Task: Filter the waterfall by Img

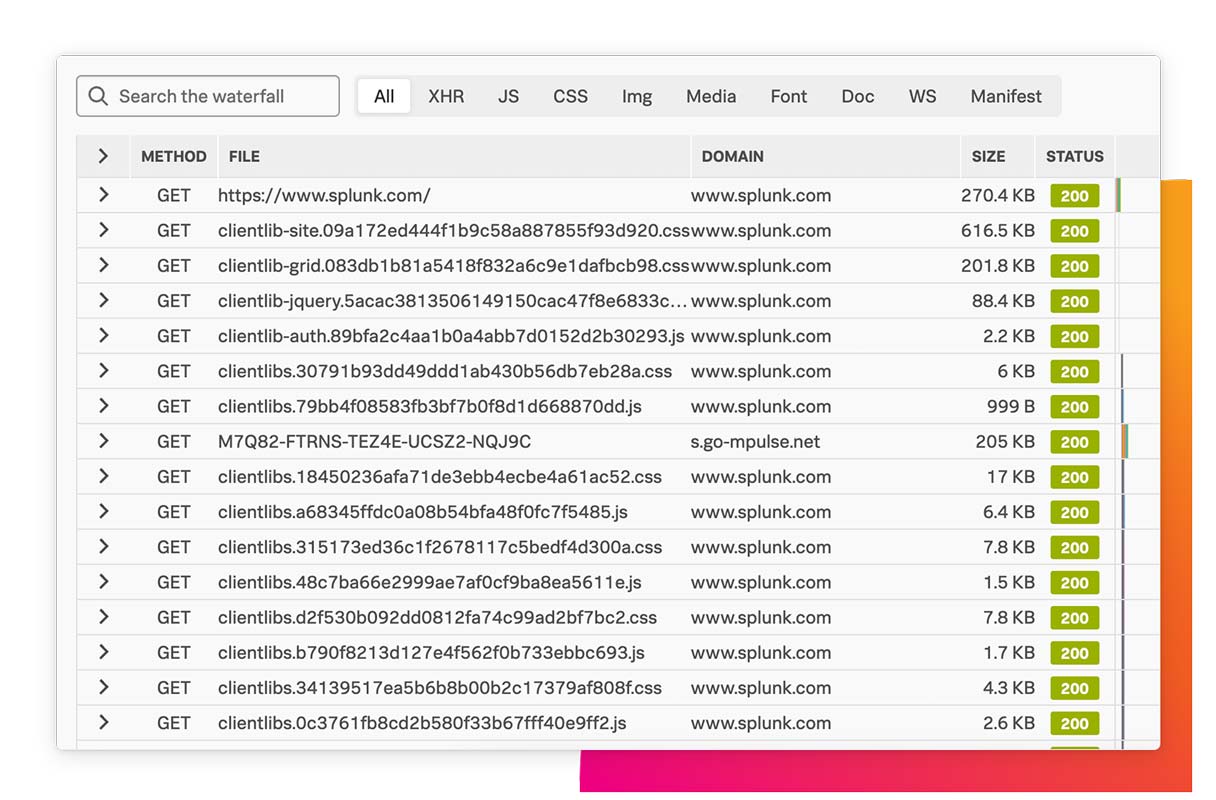Action: point(637,96)
